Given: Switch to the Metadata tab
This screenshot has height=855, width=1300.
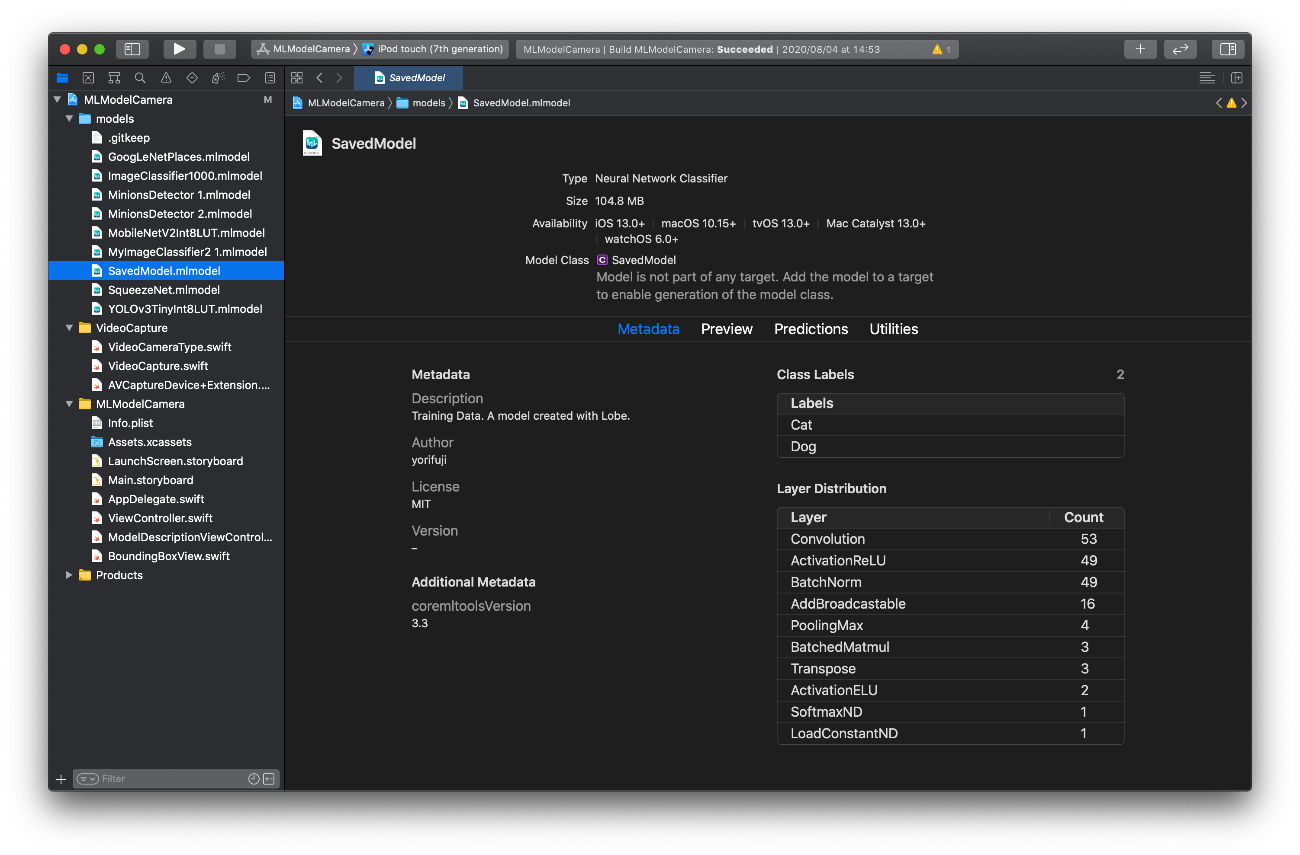Looking at the screenshot, I should [648, 329].
